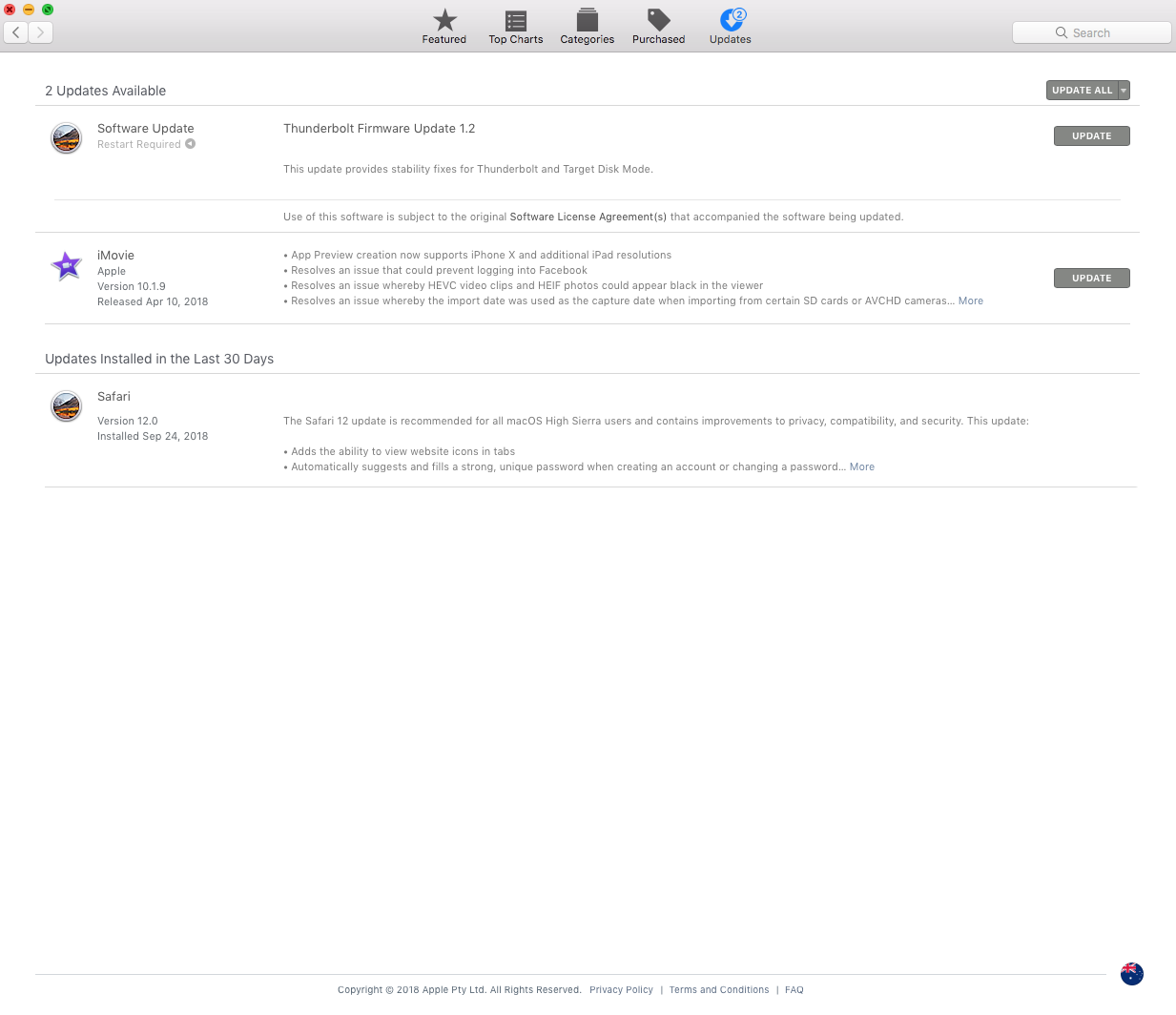Open the Categories tray icon
1176x1015 pixels.
click(588, 20)
